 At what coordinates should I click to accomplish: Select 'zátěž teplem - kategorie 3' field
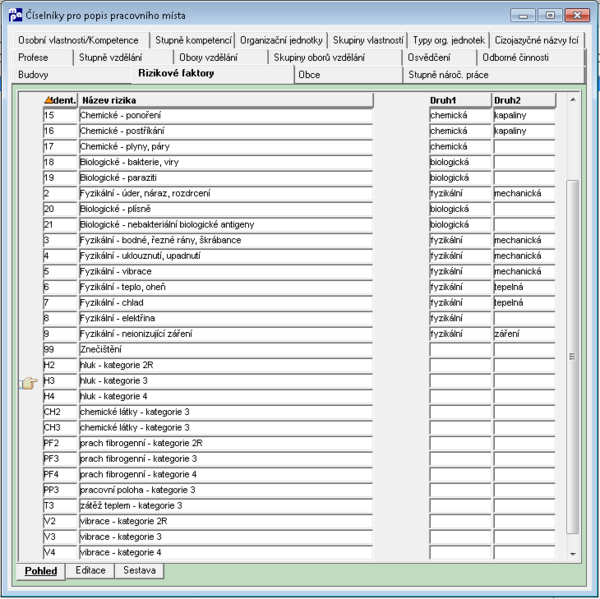click(226, 506)
